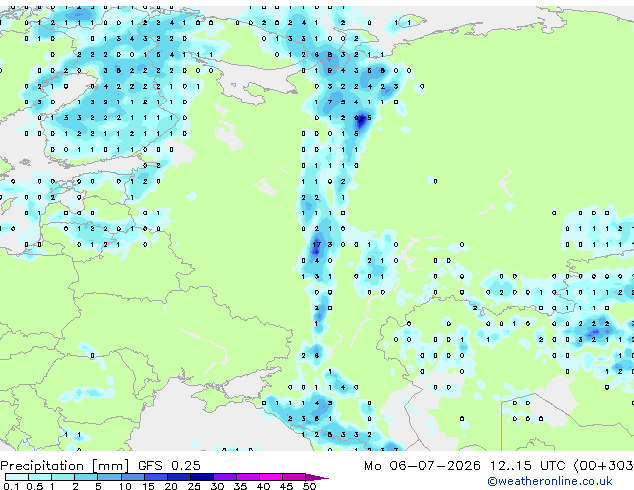Click the legend label '30'
This screenshot has height=490, width=634.
[217, 486]
